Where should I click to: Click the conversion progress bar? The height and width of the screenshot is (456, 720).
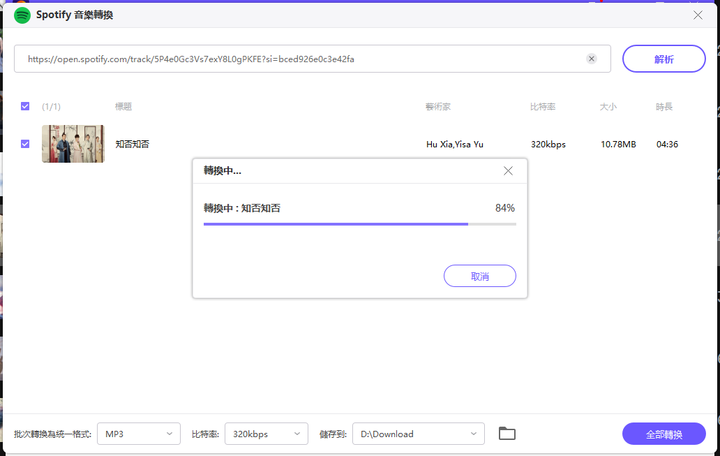[x=360, y=224]
